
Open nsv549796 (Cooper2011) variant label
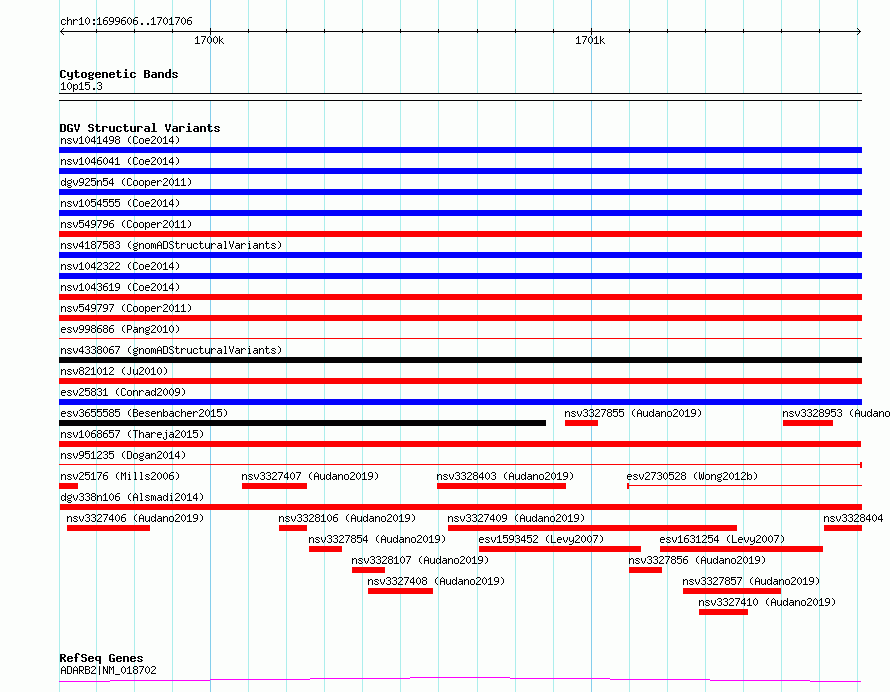(126, 224)
